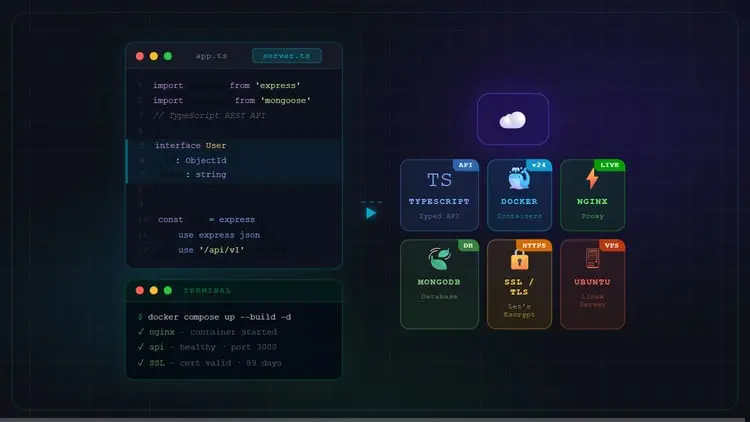Click the 'Proxy' subtitle
This screenshot has height=422, width=750.
[592, 216]
